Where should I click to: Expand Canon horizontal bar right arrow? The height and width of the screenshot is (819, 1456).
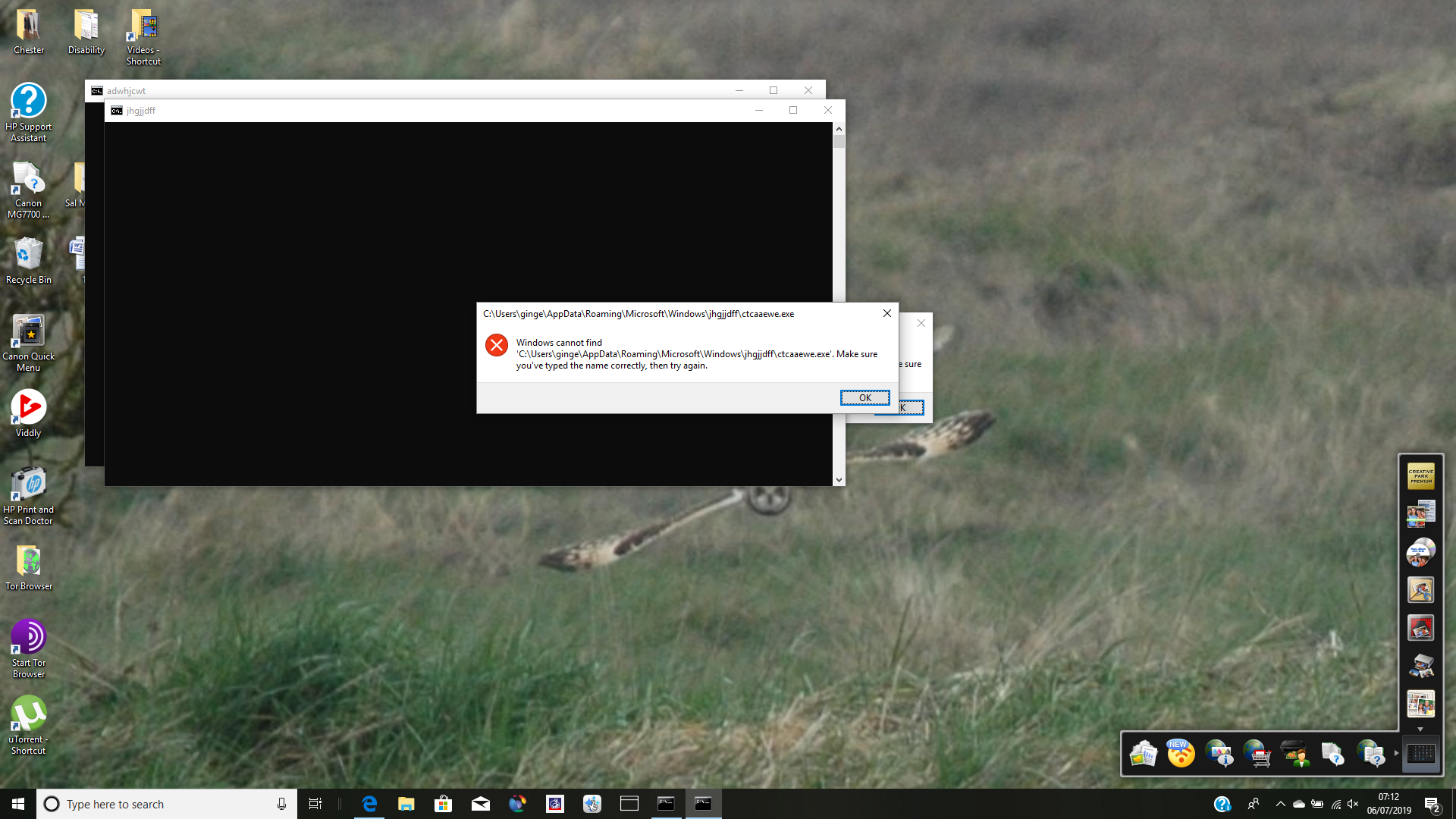[x=1396, y=753]
